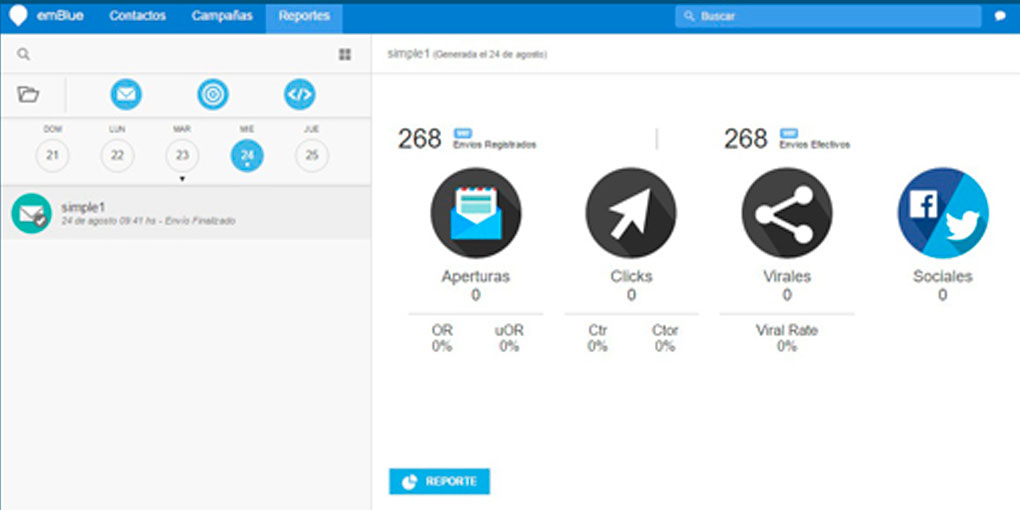Filter by code brackets icon

tap(300, 95)
